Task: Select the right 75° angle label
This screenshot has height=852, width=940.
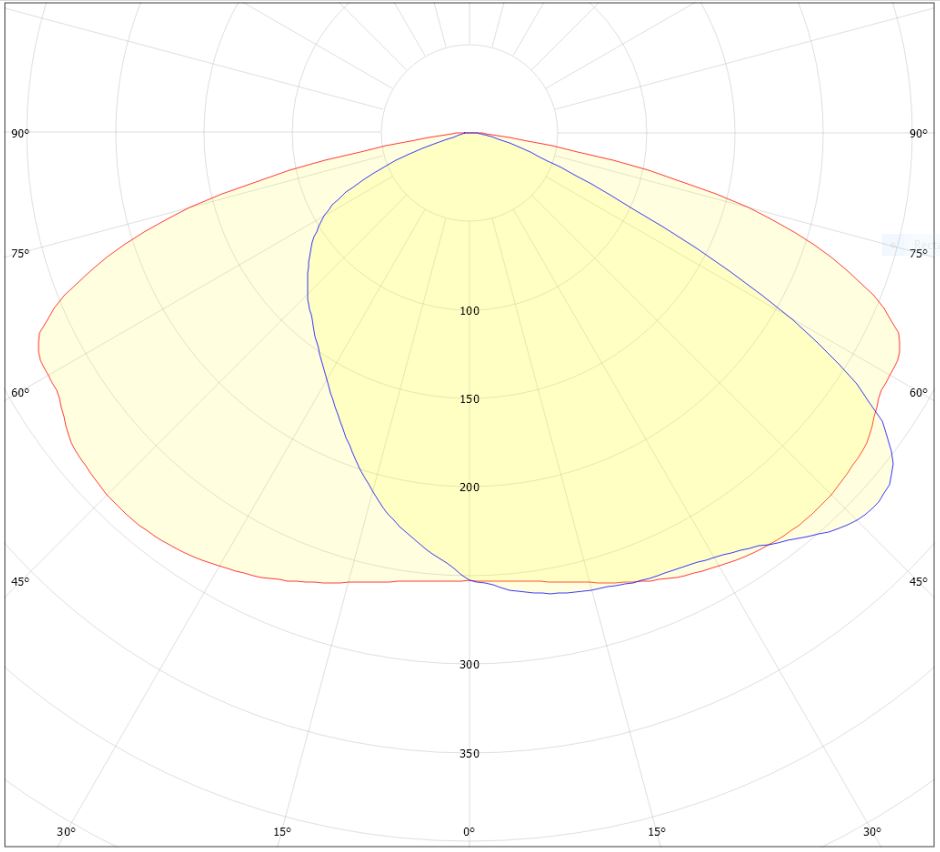Action: [x=918, y=254]
